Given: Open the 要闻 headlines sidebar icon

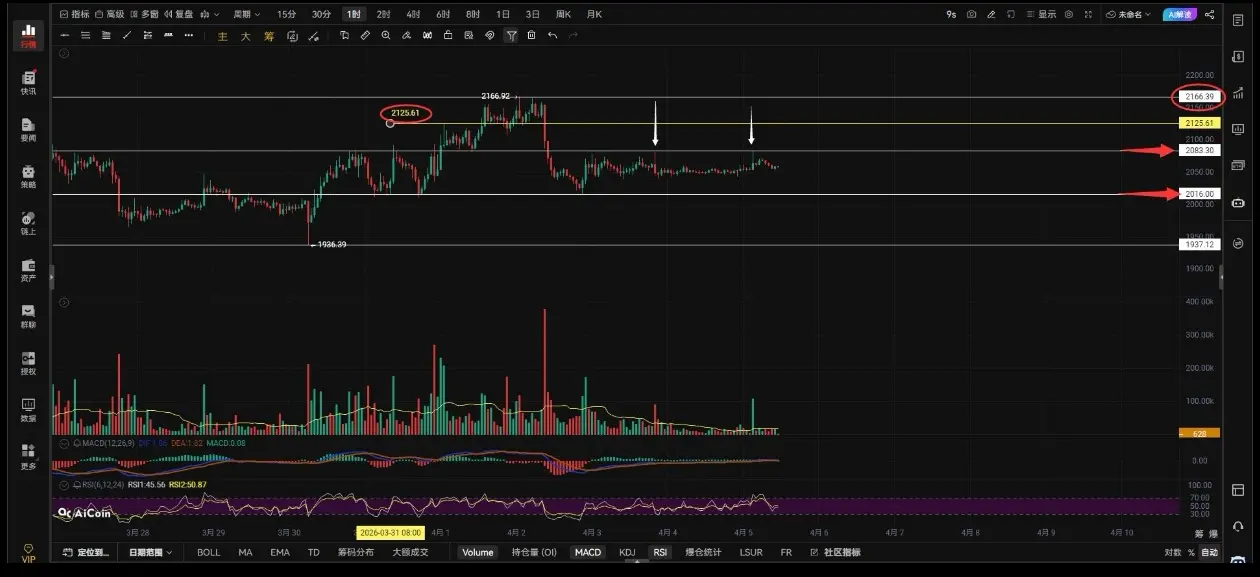Looking at the screenshot, I should tap(28, 130).
